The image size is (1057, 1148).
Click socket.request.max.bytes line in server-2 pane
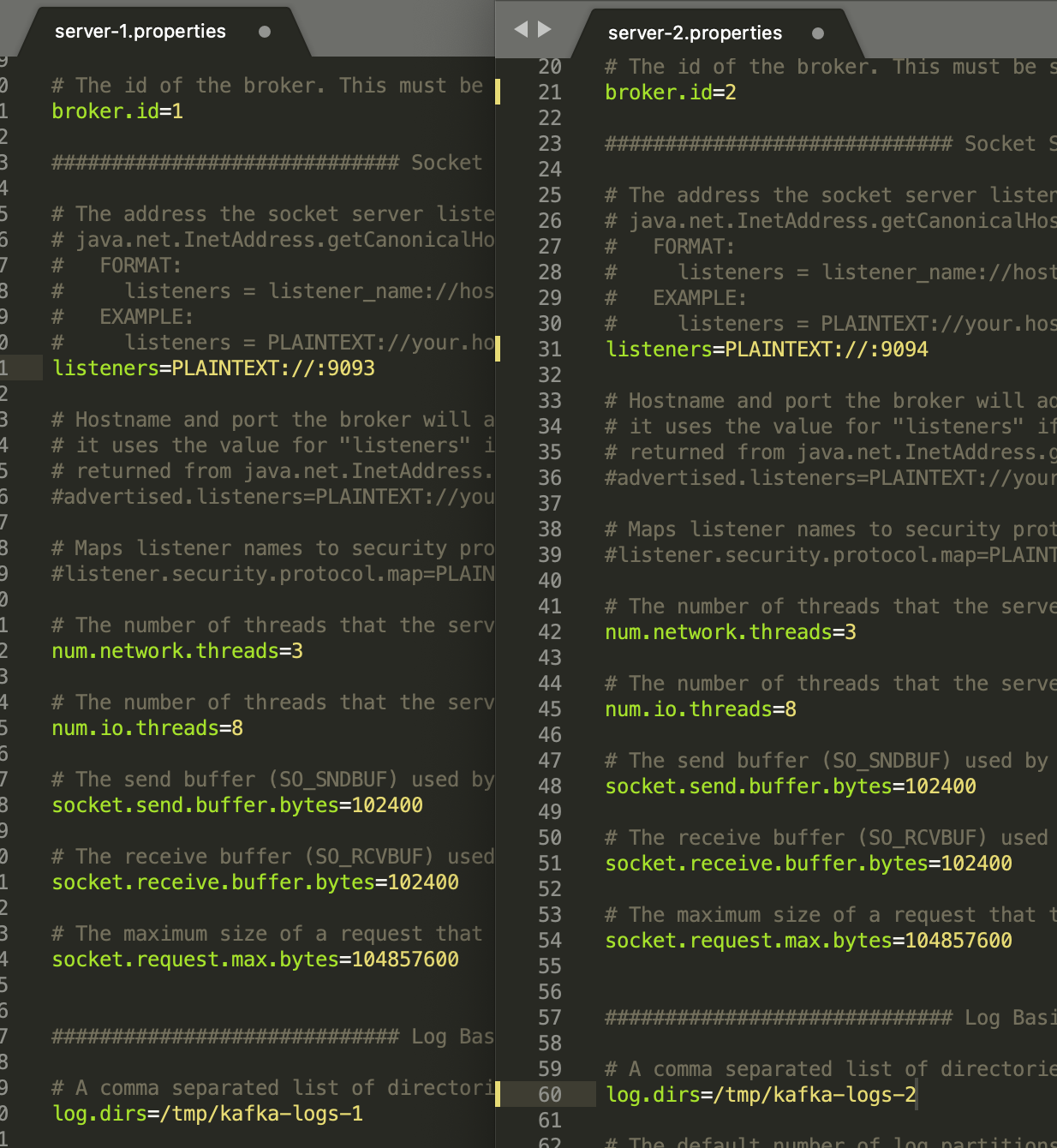click(809, 941)
